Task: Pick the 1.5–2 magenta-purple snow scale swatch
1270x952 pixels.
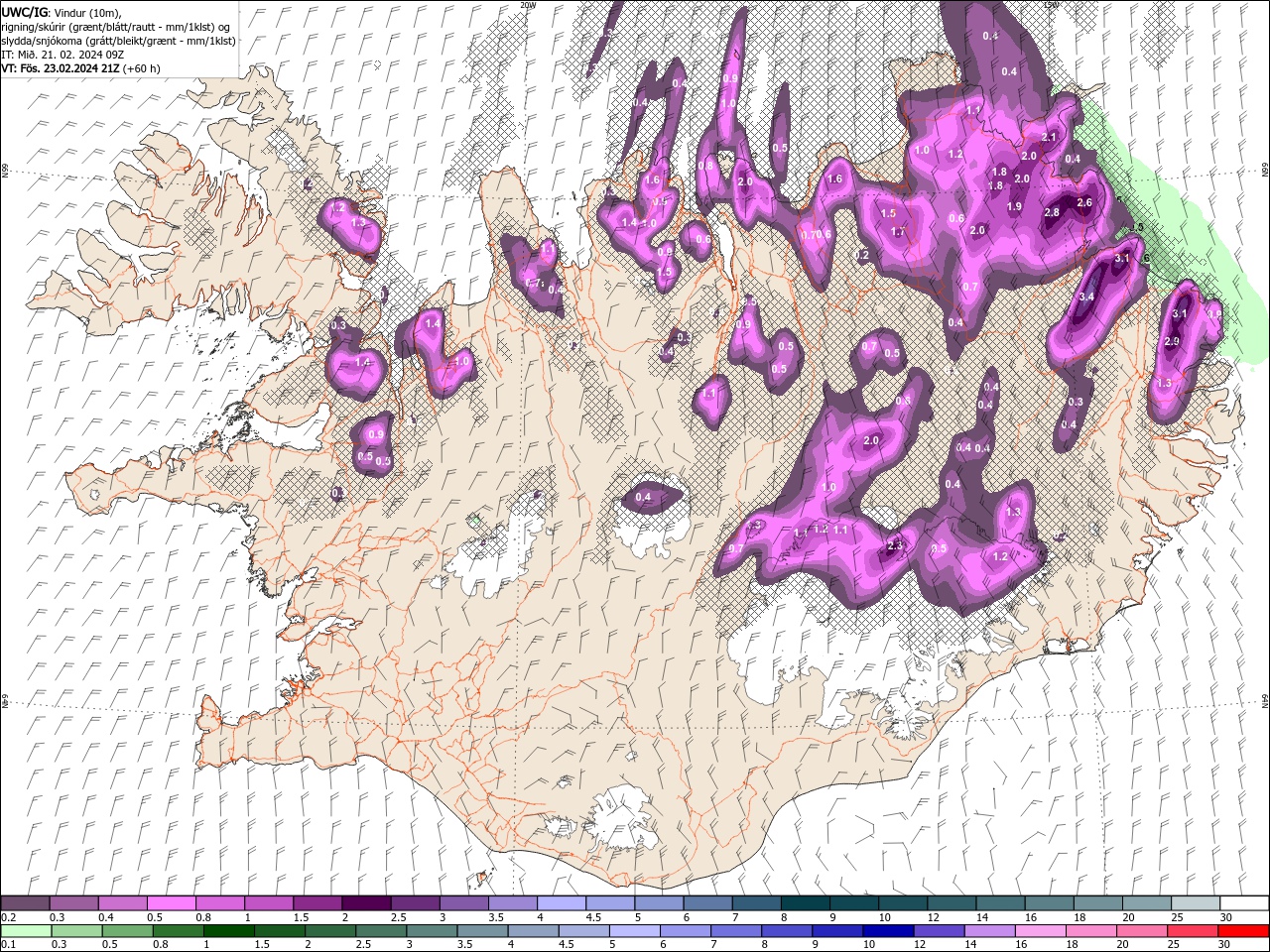Action: click(317, 903)
